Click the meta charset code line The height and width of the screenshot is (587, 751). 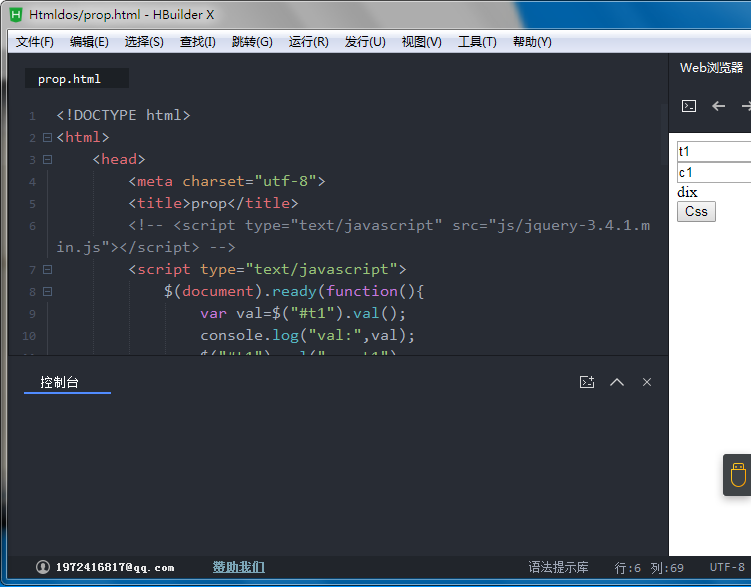click(227, 181)
